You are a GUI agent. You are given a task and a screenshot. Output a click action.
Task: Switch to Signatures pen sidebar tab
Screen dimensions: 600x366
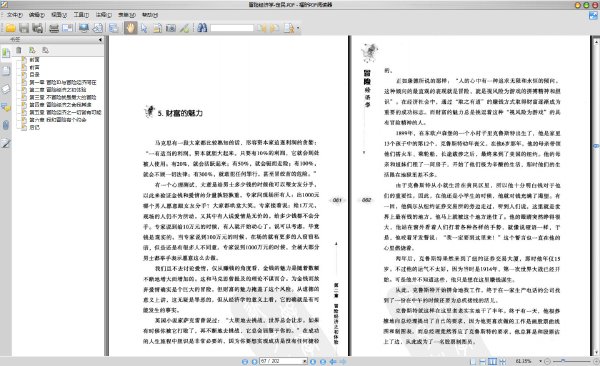click(6, 143)
